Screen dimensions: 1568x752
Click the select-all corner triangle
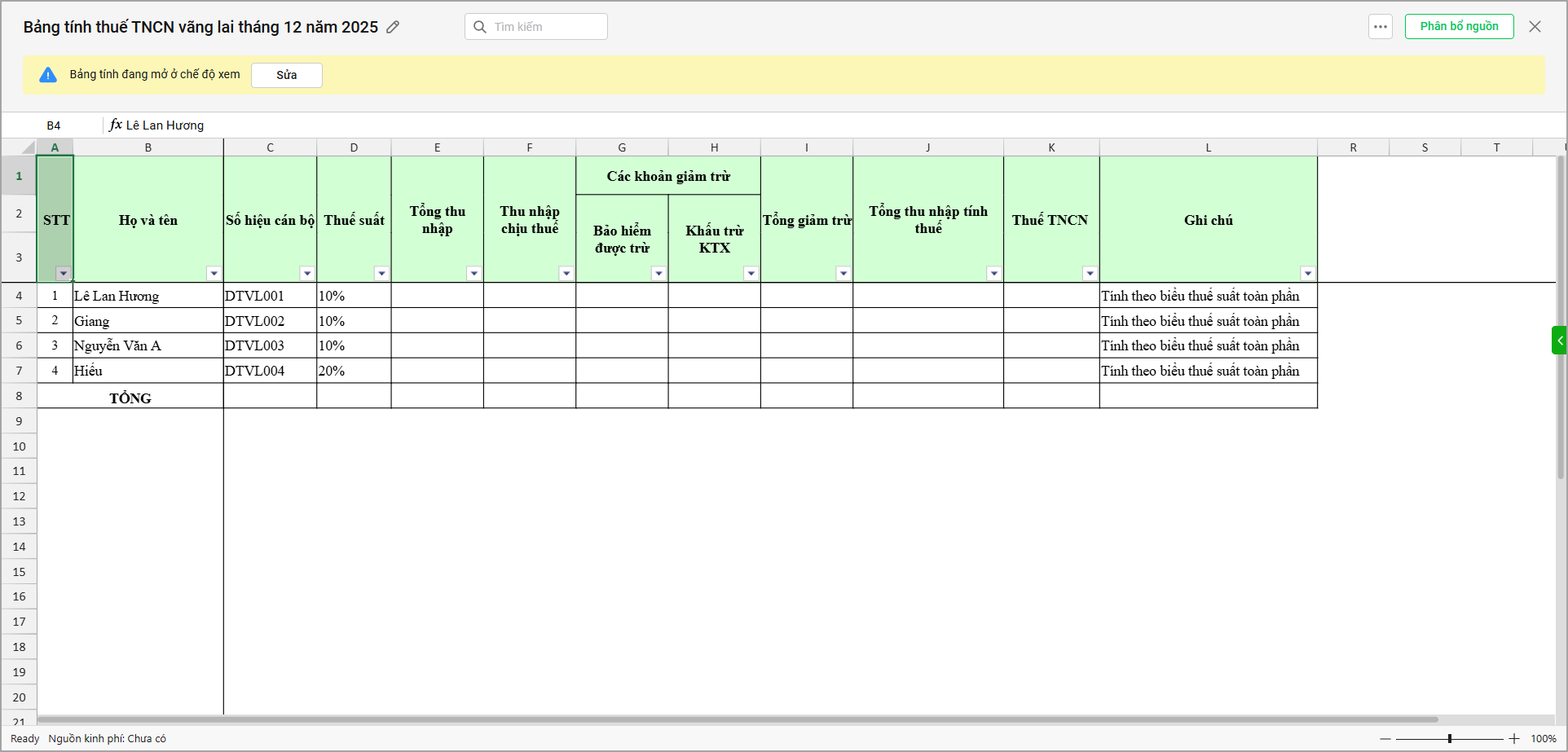(28, 147)
